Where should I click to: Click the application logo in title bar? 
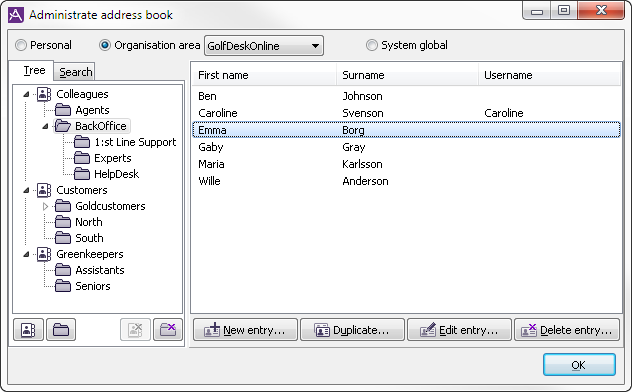[16, 15]
